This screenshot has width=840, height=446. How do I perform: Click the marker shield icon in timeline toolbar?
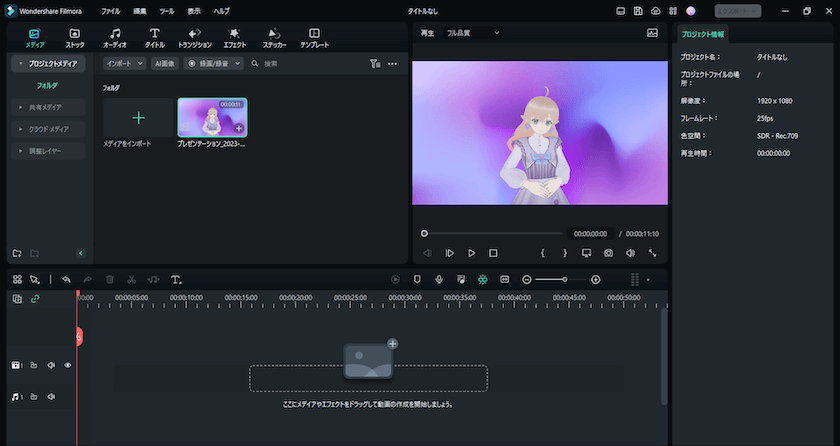pos(417,279)
